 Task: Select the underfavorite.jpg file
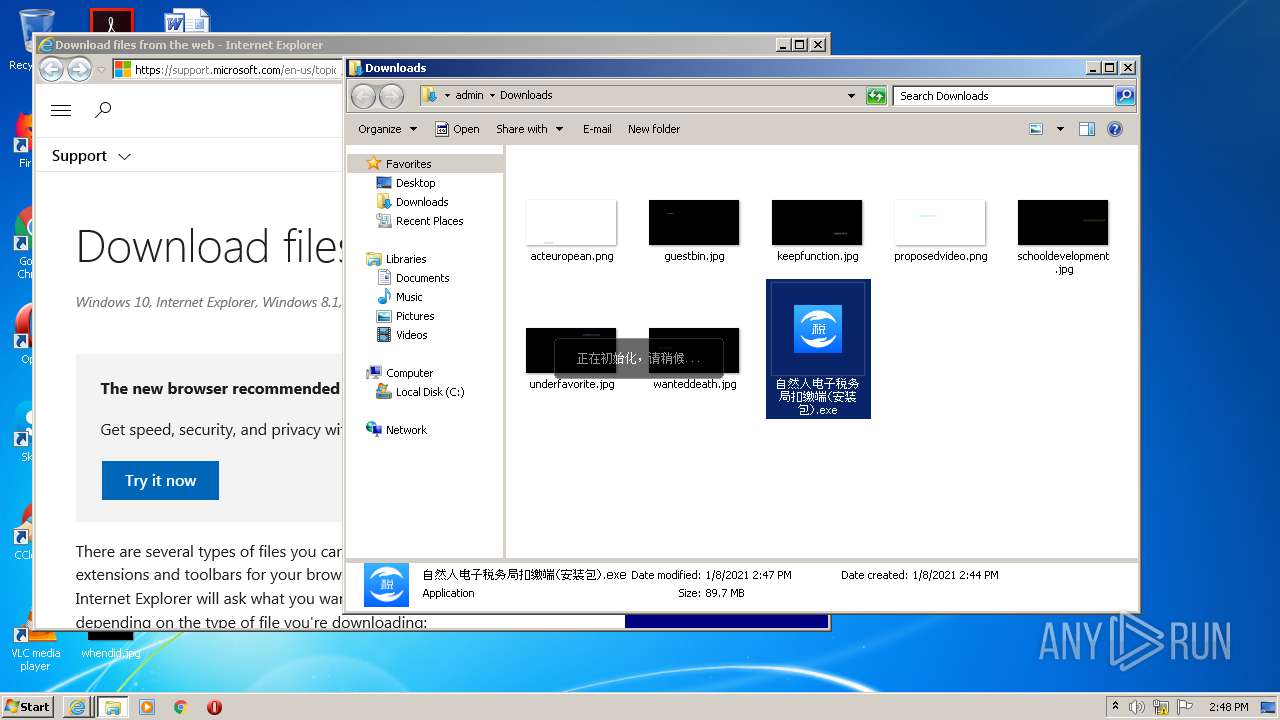[x=572, y=360]
